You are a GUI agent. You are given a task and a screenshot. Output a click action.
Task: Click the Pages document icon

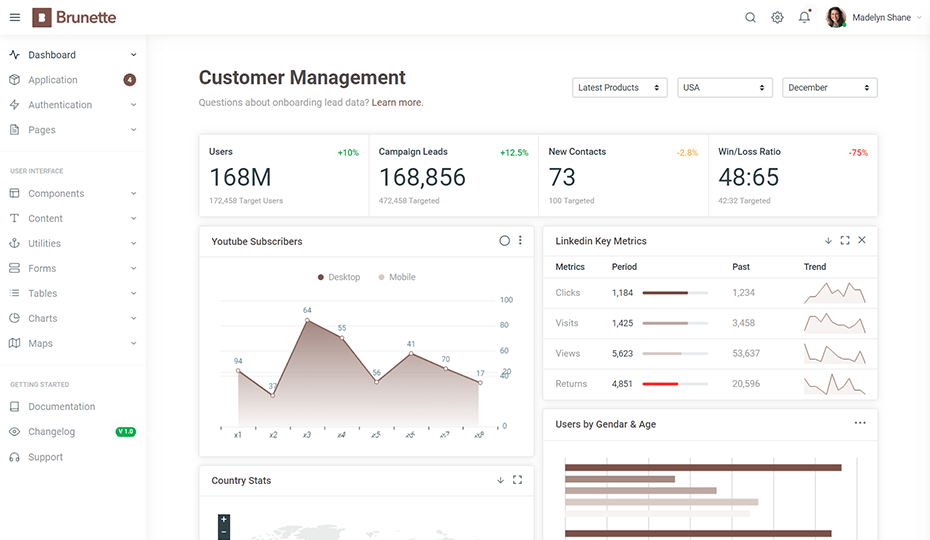pyautogui.click(x=15, y=129)
